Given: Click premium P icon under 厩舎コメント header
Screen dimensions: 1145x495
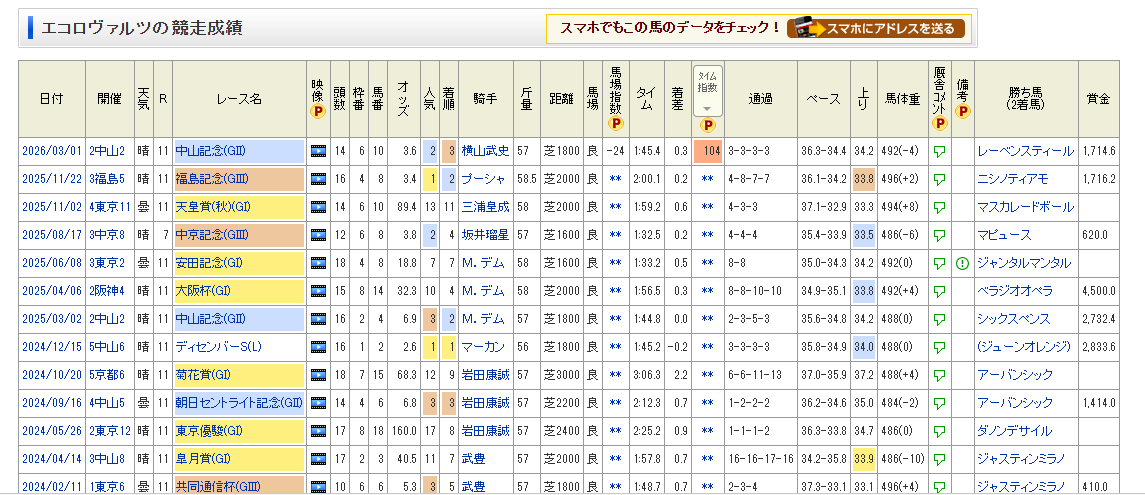Looking at the screenshot, I should 939,124.
